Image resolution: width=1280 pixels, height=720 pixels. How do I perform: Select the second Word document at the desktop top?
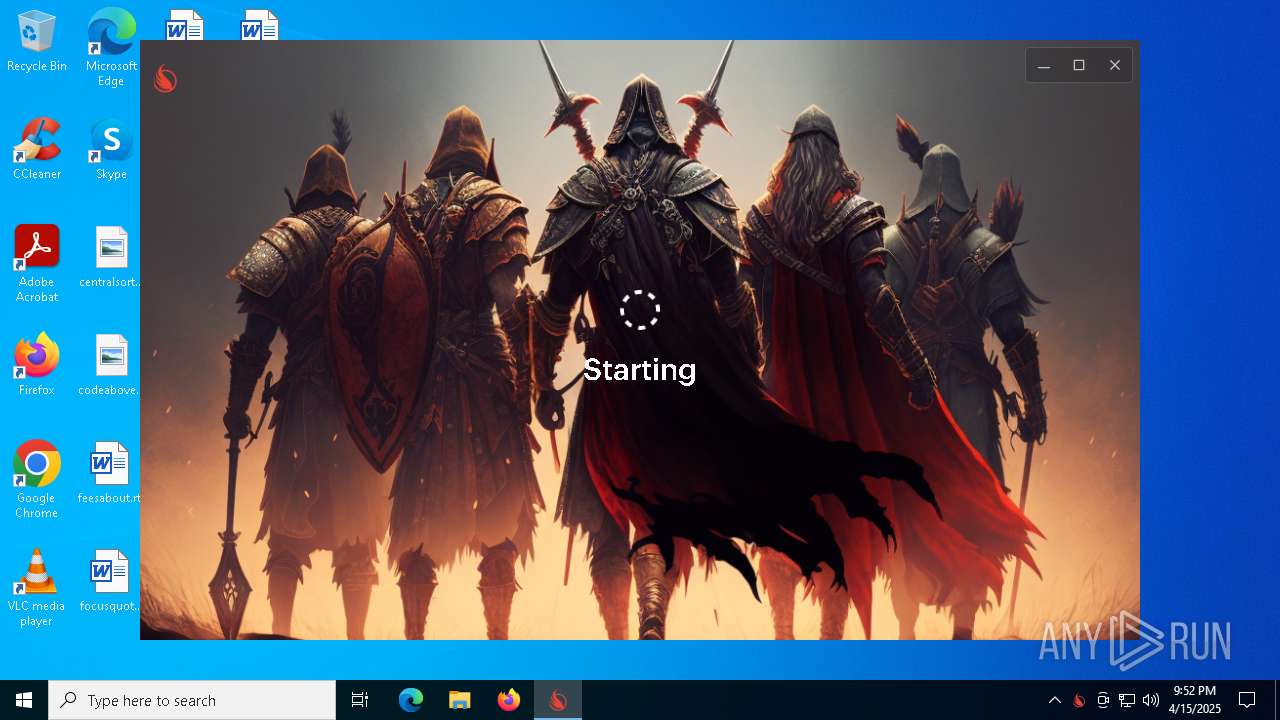259,25
